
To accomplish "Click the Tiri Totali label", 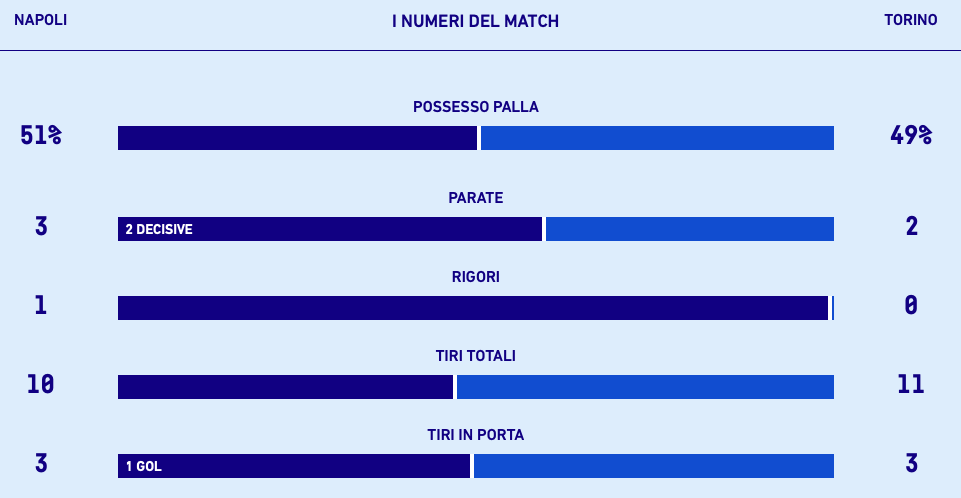I will pos(476,356).
